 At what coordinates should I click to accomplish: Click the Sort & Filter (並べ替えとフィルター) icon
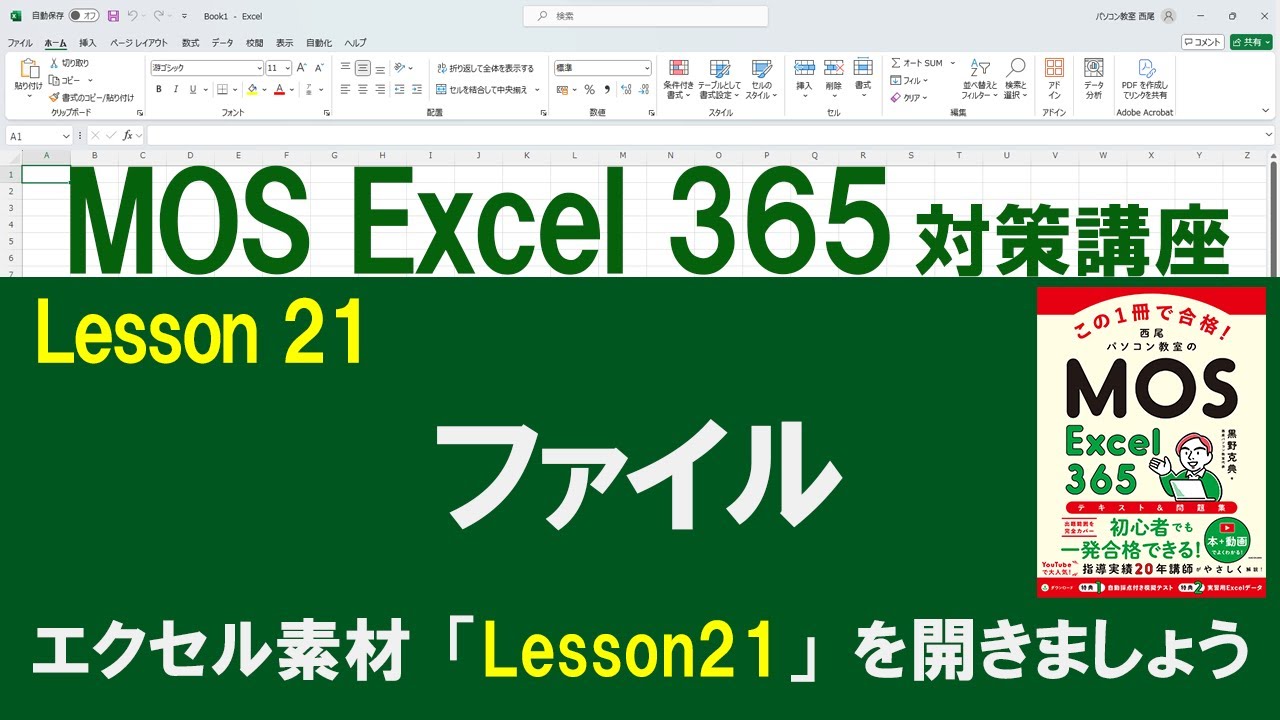(x=981, y=68)
